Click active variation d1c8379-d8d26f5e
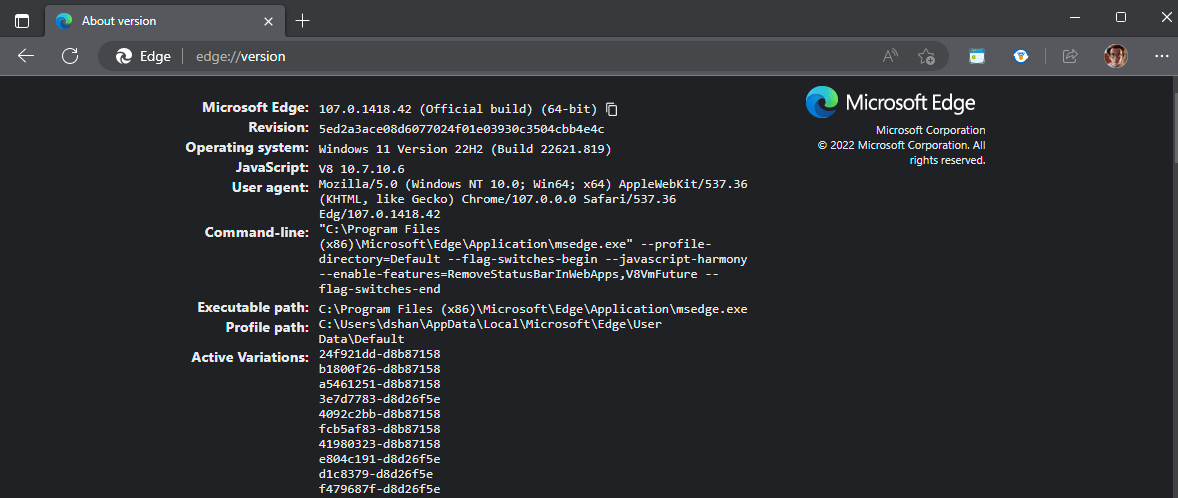Viewport: 1178px width, 498px height. tap(376, 474)
